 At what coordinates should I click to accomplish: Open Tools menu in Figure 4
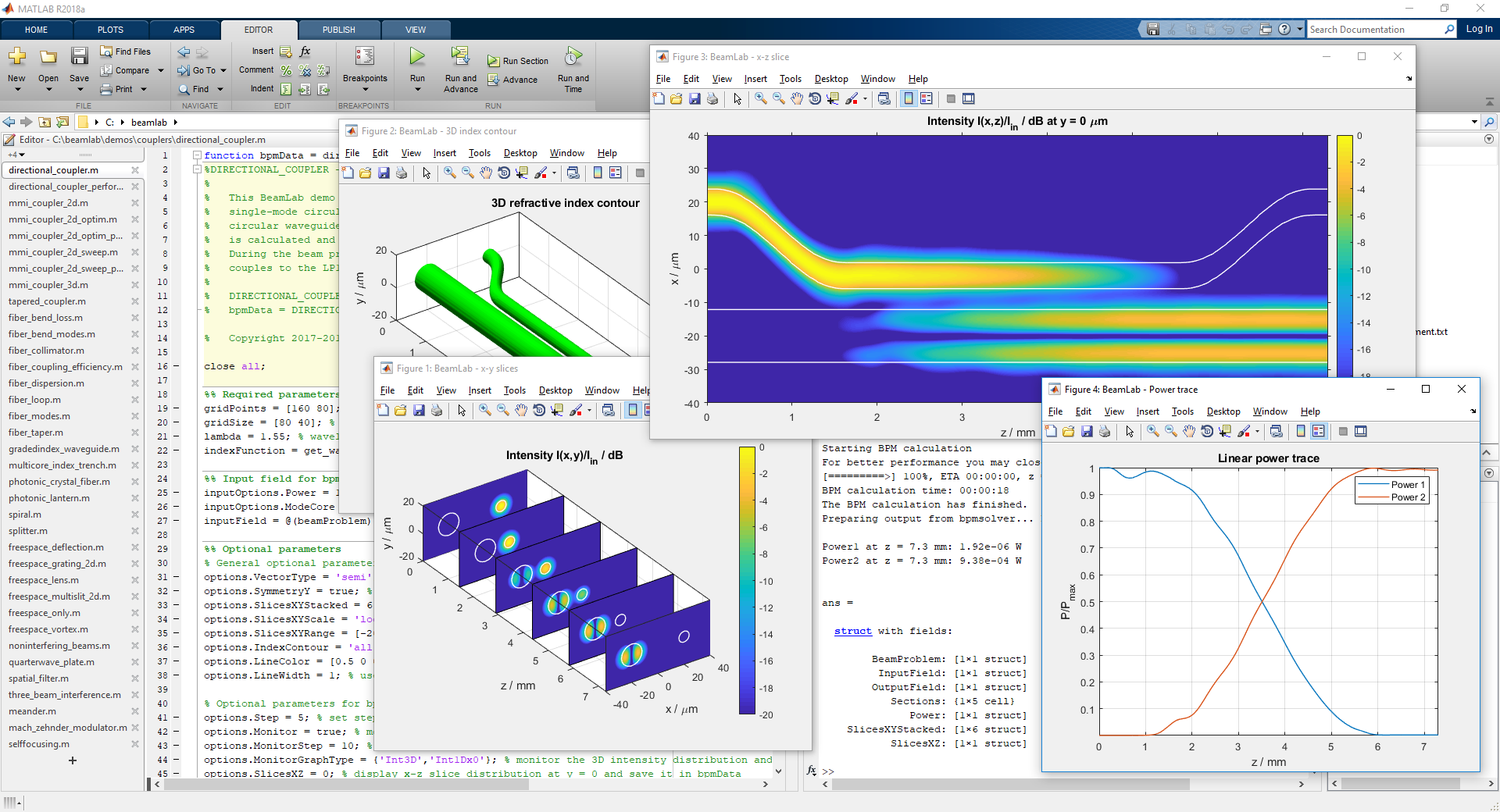point(1182,411)
